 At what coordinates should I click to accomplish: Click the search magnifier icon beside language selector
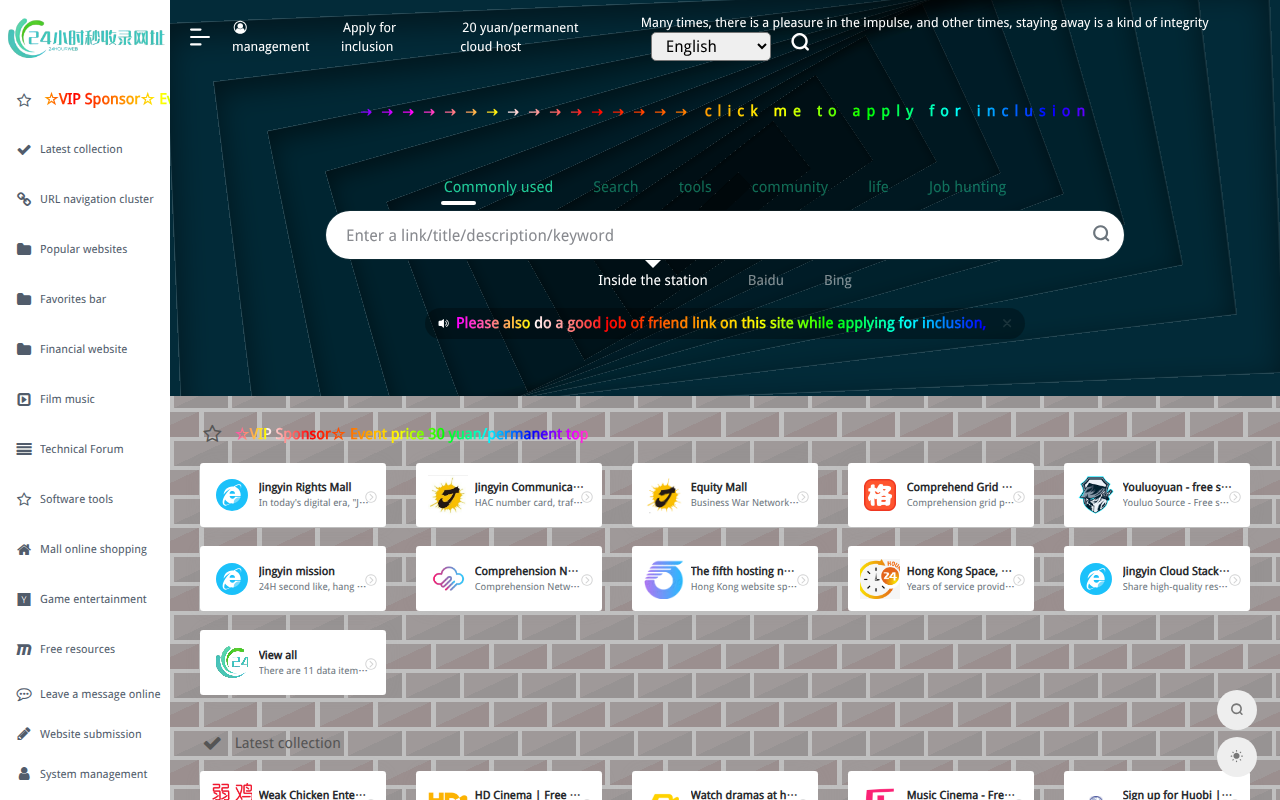point(800,42)
